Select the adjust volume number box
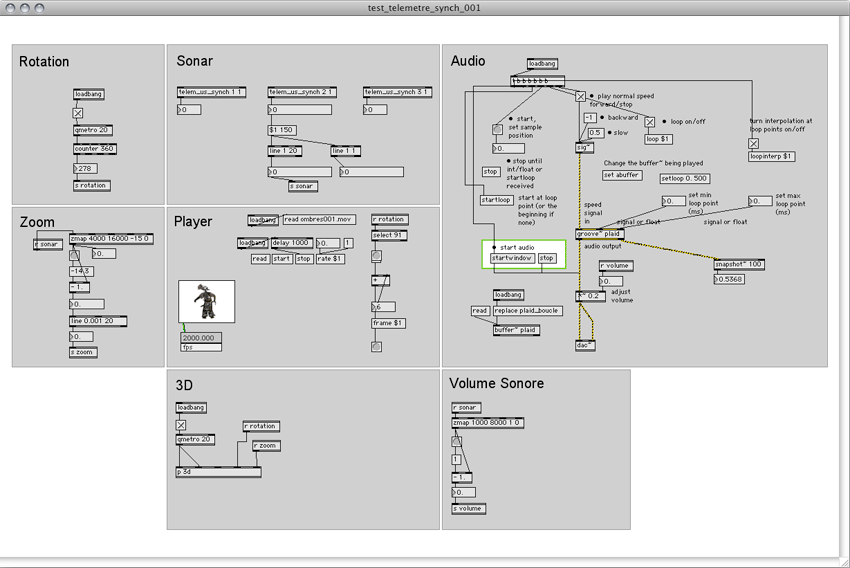Viewport: 850px width, 568px height. [x=610, y=281]
